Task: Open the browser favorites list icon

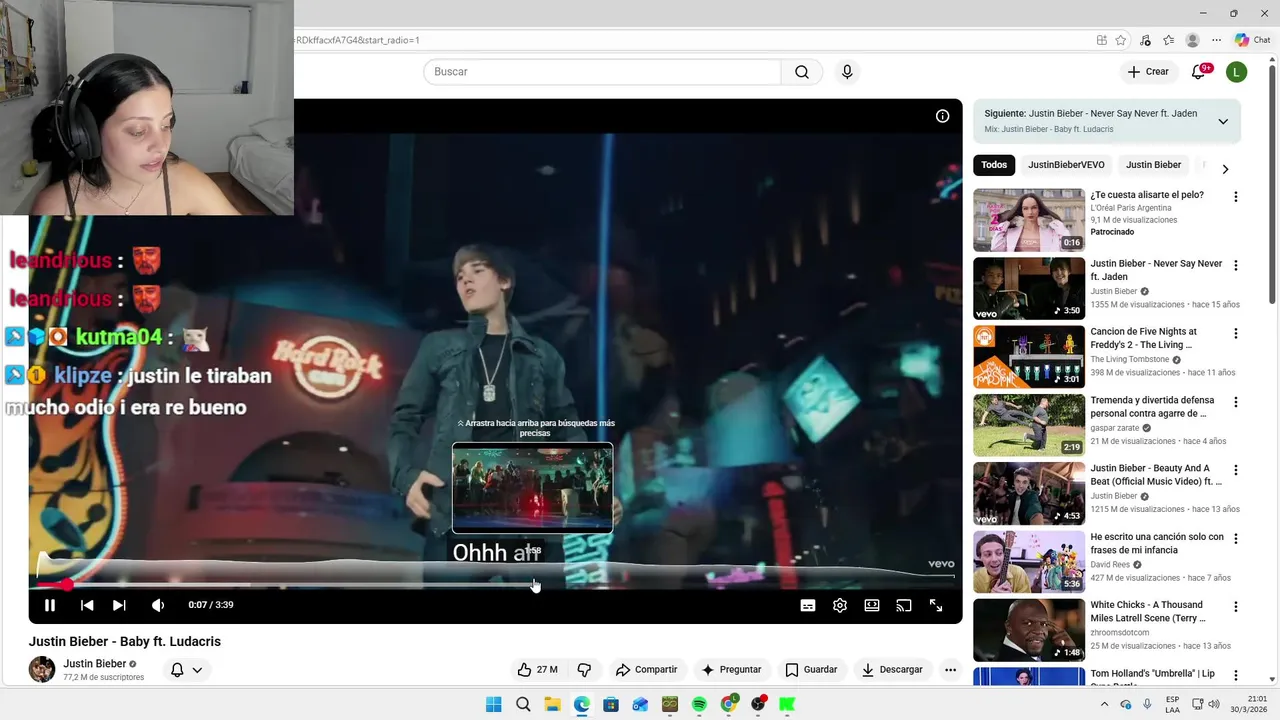Action: (x=1168, y=40)
